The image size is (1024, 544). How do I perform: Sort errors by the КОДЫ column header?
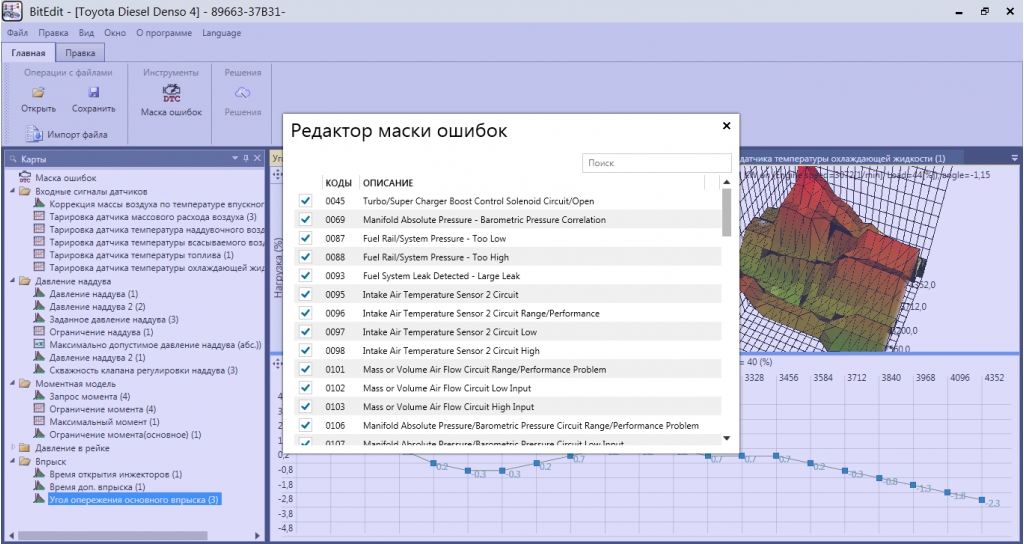click(x=339, y=183)
